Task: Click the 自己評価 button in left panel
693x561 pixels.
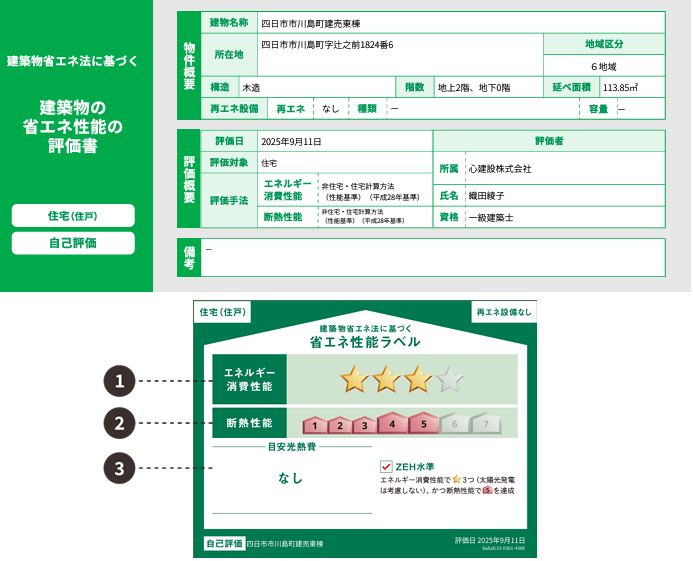Action: [73, 243]
